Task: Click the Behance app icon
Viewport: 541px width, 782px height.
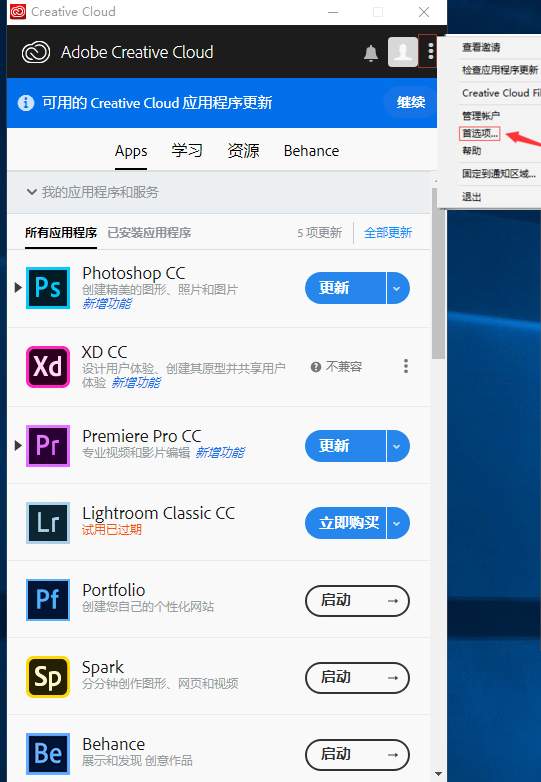Action: coord(48,754)
